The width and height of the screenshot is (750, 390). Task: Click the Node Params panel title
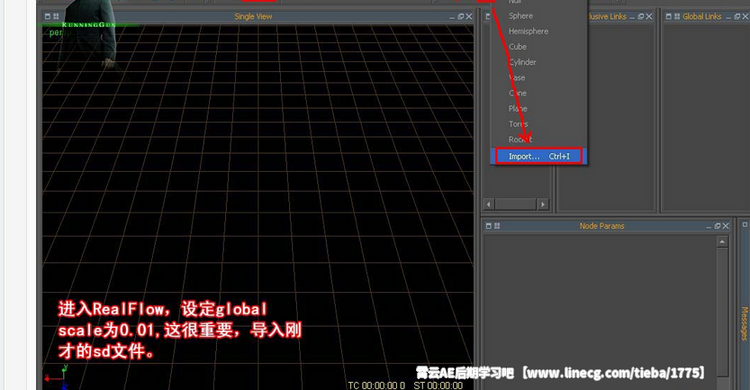coord(602,226)
